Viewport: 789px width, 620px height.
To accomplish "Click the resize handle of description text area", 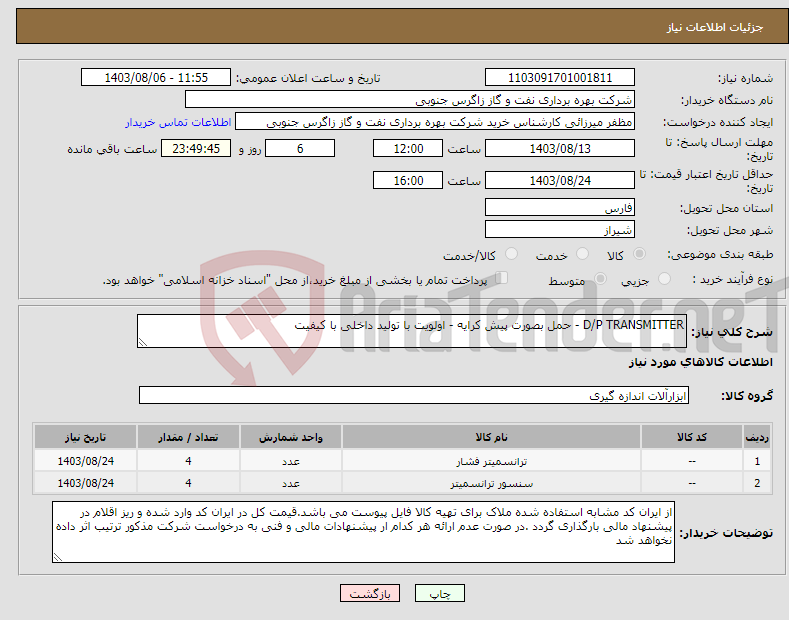I will [x=143, y=343].
